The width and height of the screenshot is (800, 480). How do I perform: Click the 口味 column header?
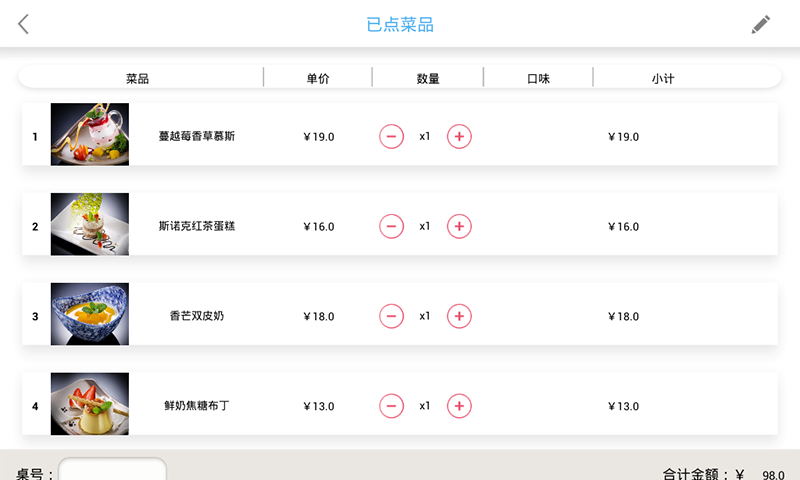coord(538,79)
